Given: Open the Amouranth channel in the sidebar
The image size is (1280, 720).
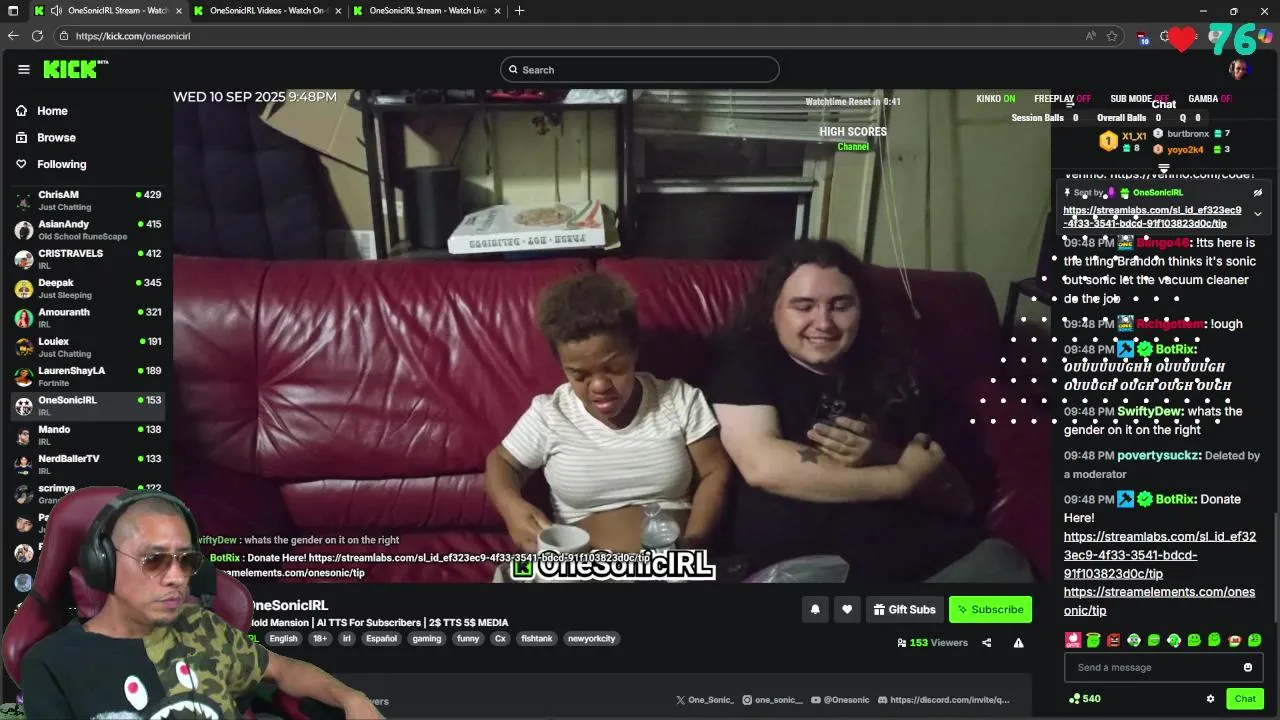Looking at the screenshot, I should tap(88, 317).
